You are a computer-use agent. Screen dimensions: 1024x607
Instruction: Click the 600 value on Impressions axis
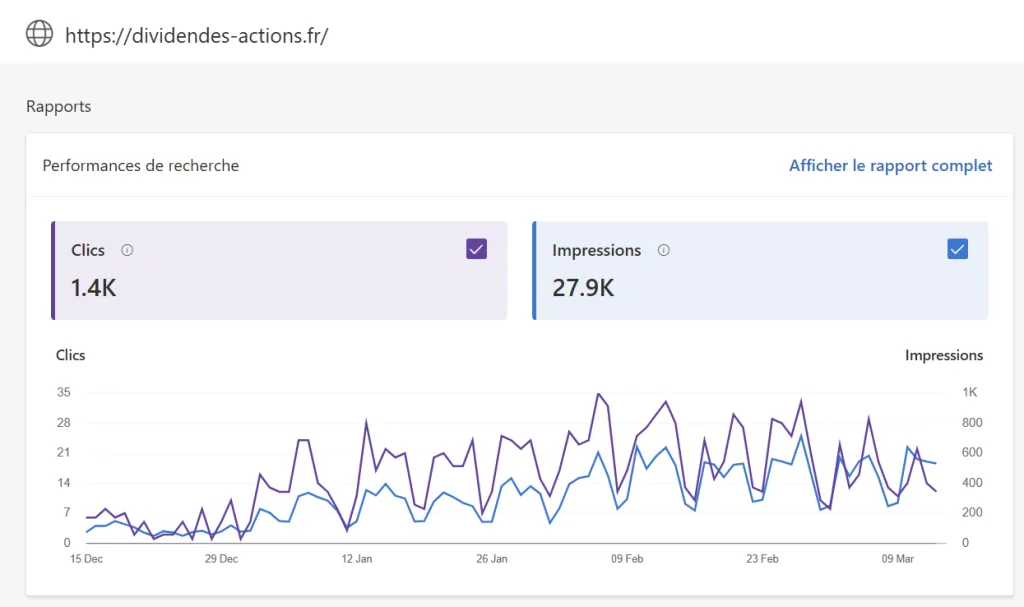[972, 453]
